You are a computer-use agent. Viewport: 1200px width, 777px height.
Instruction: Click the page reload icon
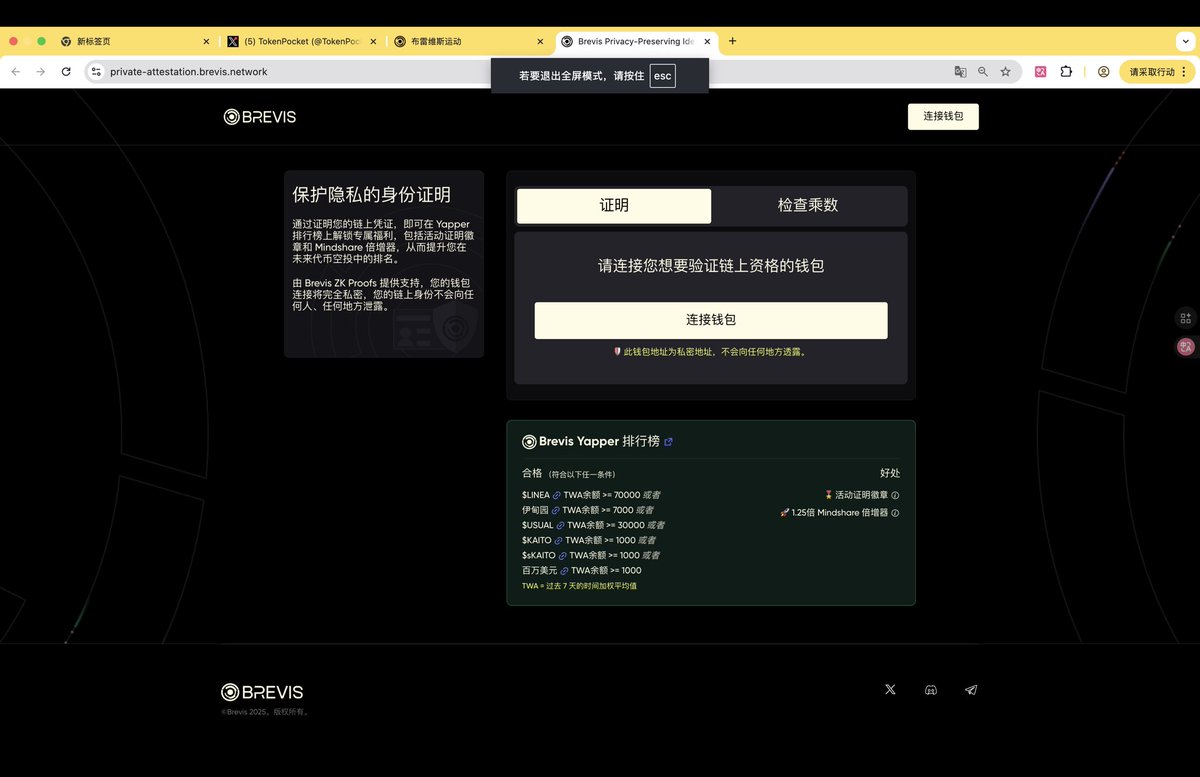pos(64,71)
